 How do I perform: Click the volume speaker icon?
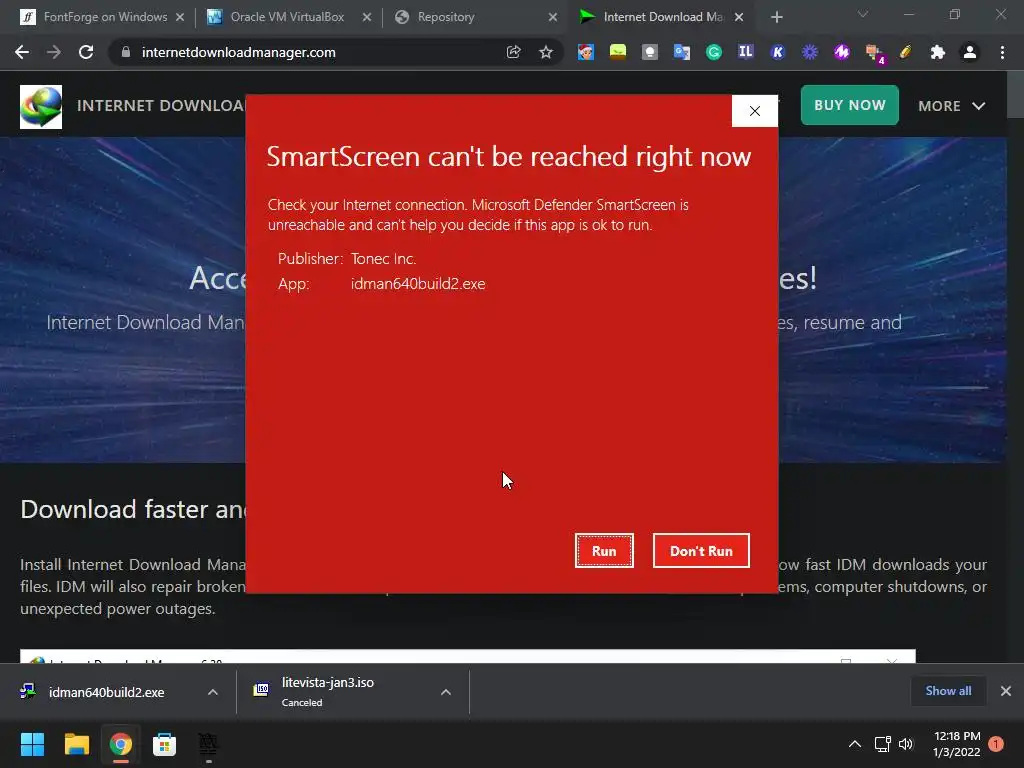[906, 744]
